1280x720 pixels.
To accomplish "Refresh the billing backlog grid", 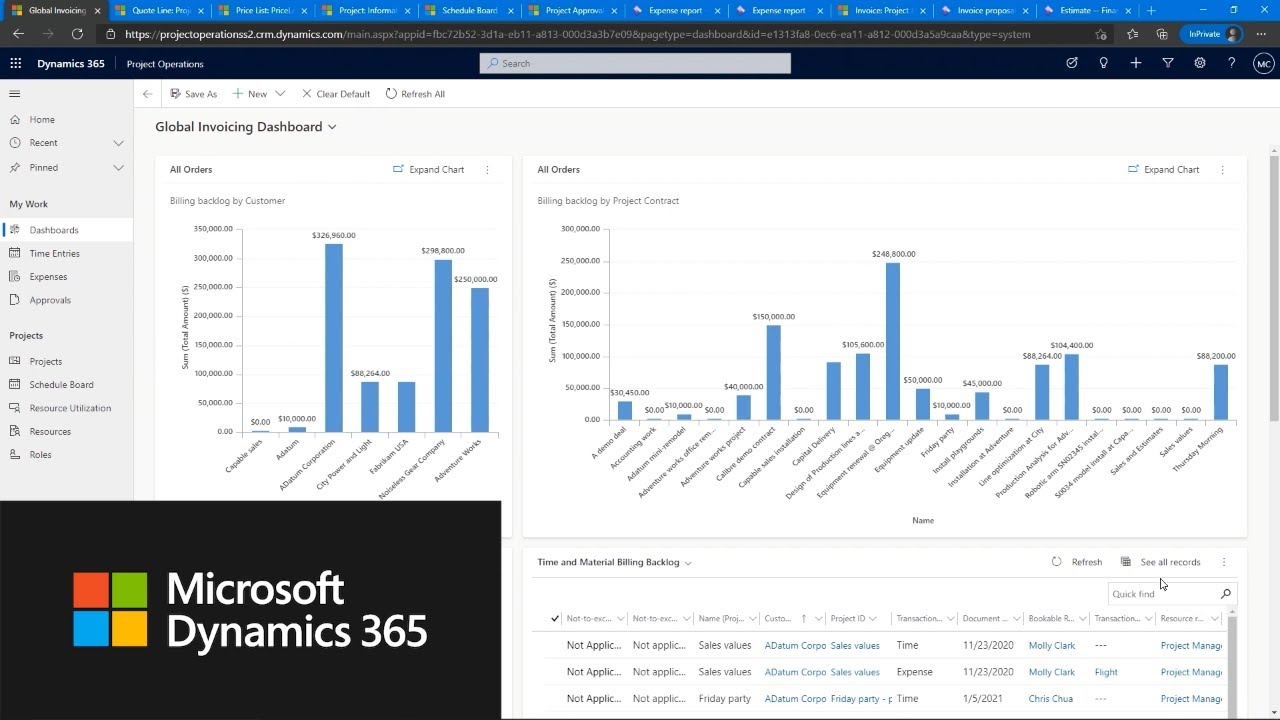I will point(1077,562).
